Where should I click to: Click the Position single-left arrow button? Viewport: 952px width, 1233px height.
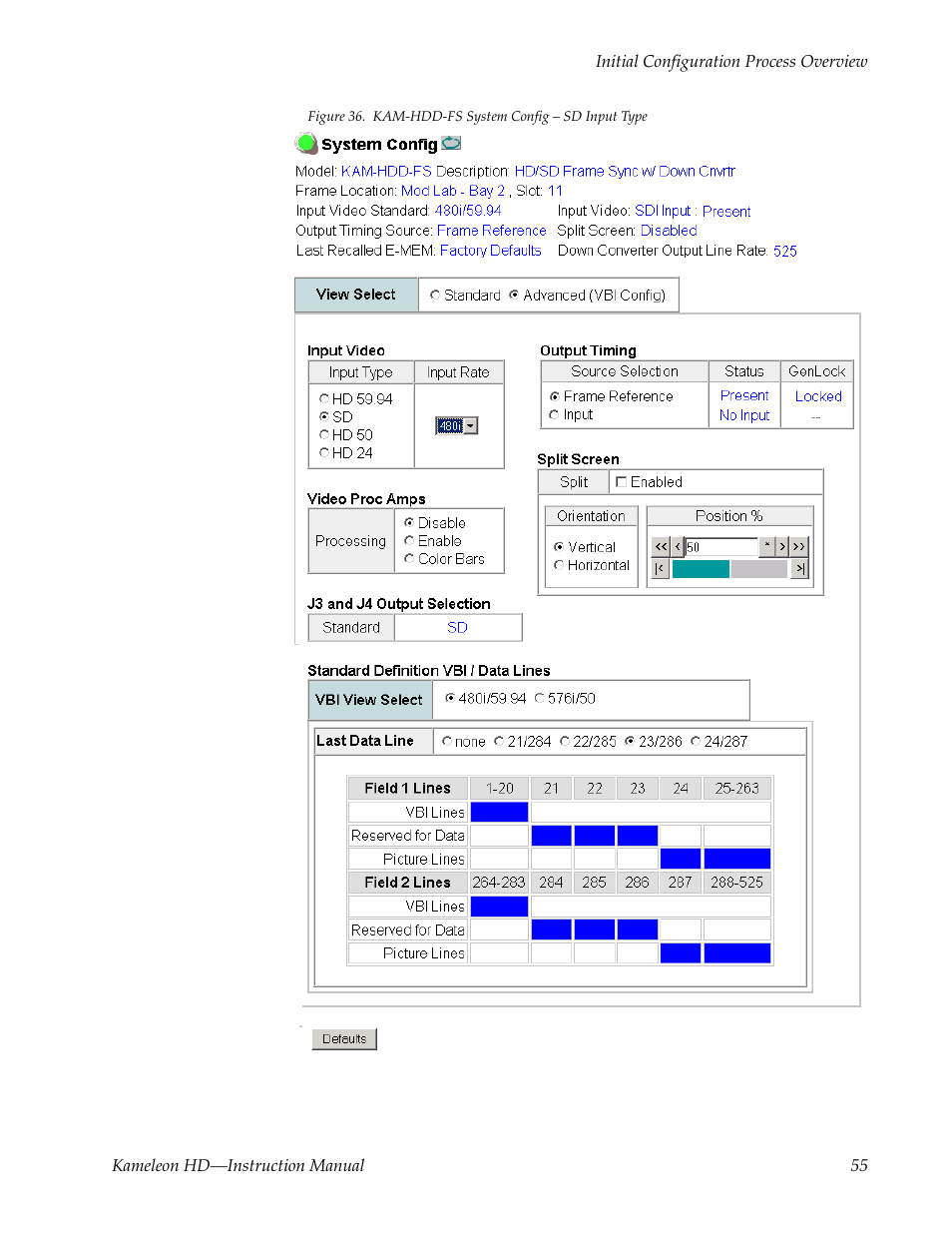pos(678,546)
